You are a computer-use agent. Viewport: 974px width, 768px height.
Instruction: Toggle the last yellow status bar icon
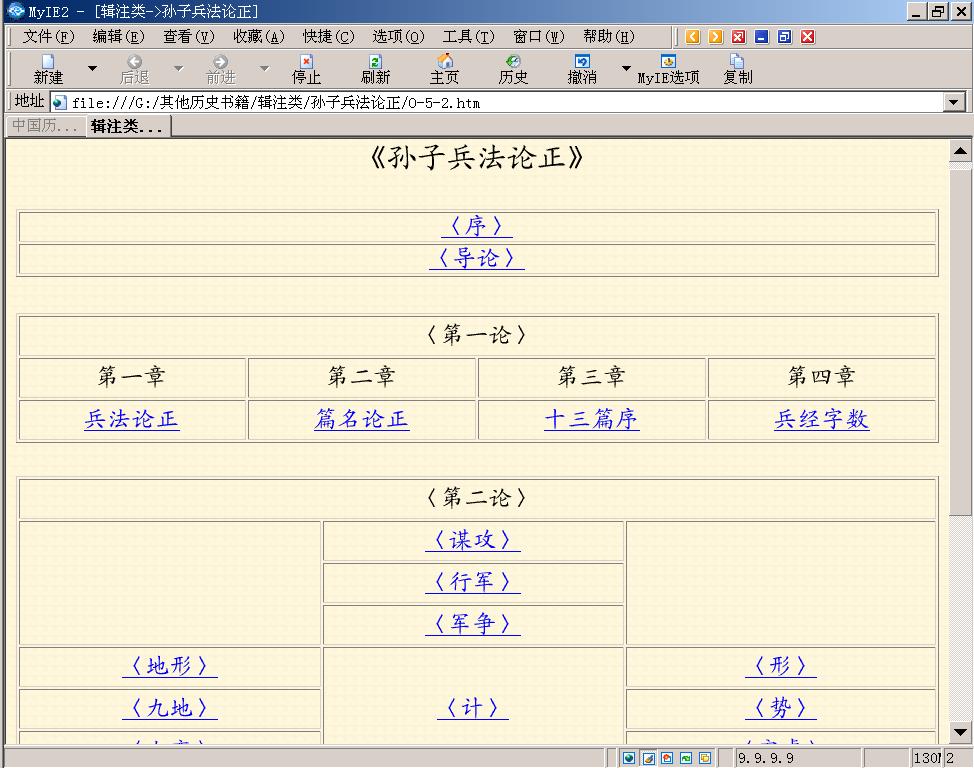click(705, 758)
